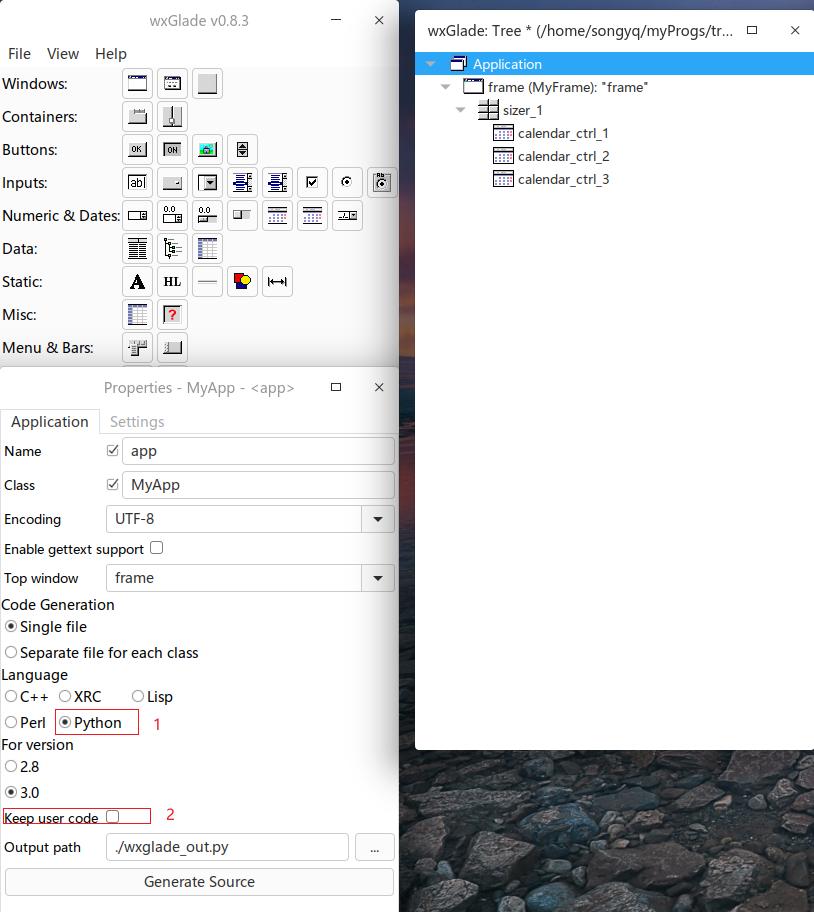
Task: Add a Check Box input widget
Action: click(312, 183)
